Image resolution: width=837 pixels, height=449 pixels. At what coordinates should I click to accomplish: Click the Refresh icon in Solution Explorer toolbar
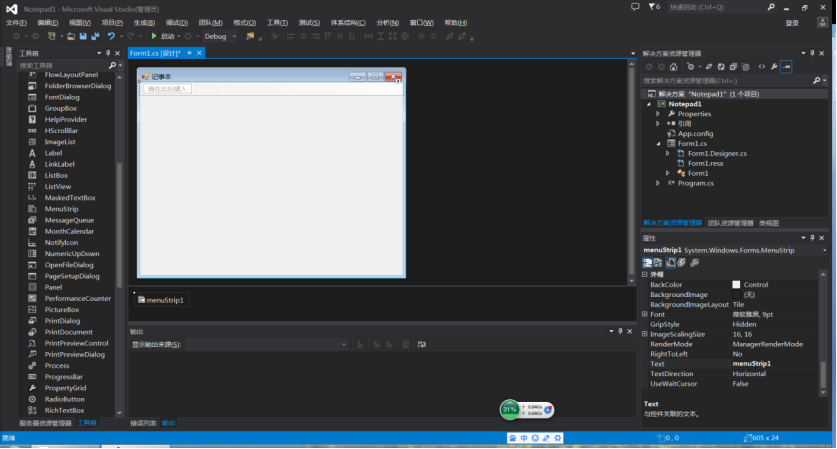(x=721, y=67)
